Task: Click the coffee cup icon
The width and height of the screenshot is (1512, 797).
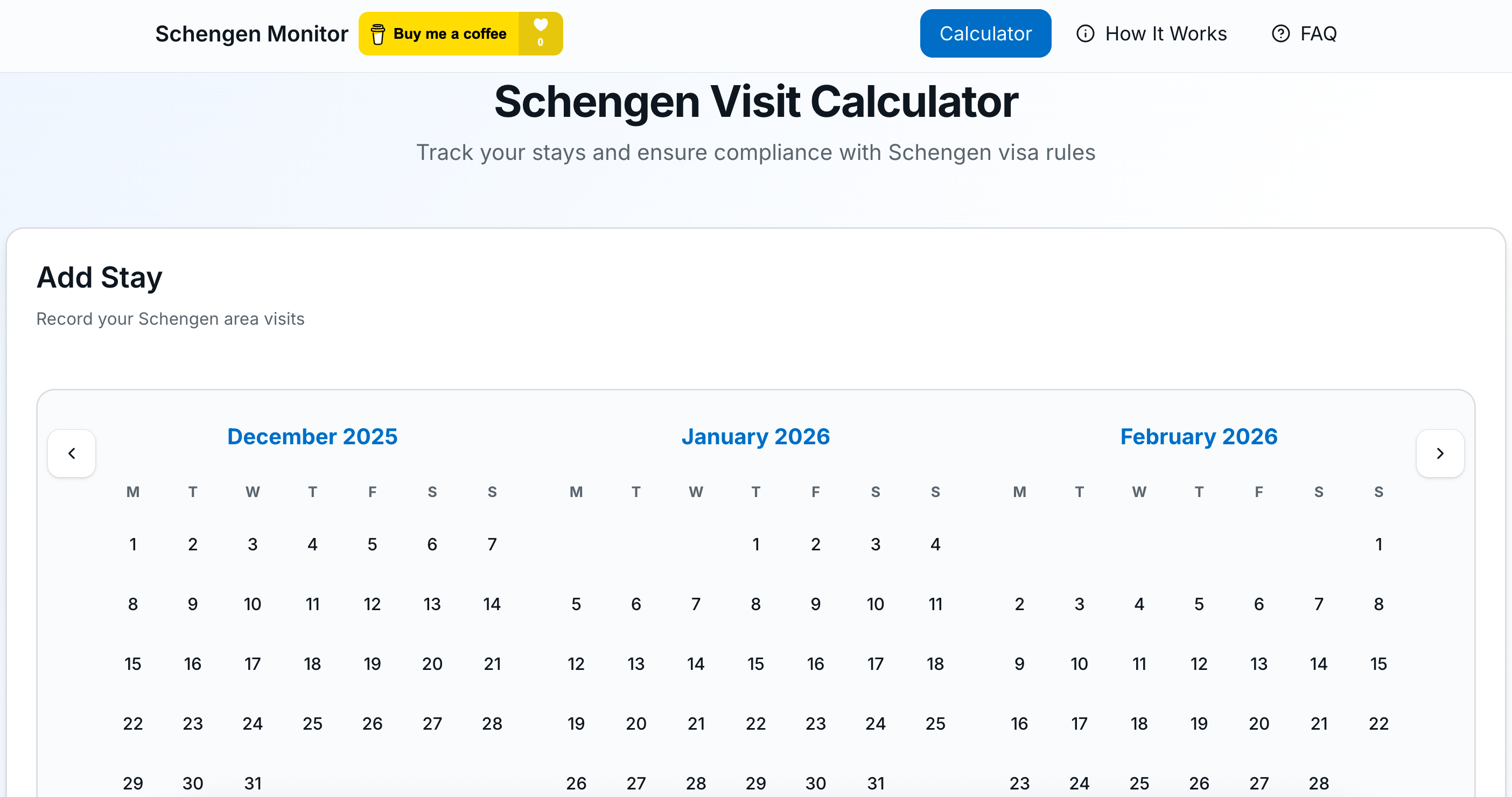Action: (378, 34)
